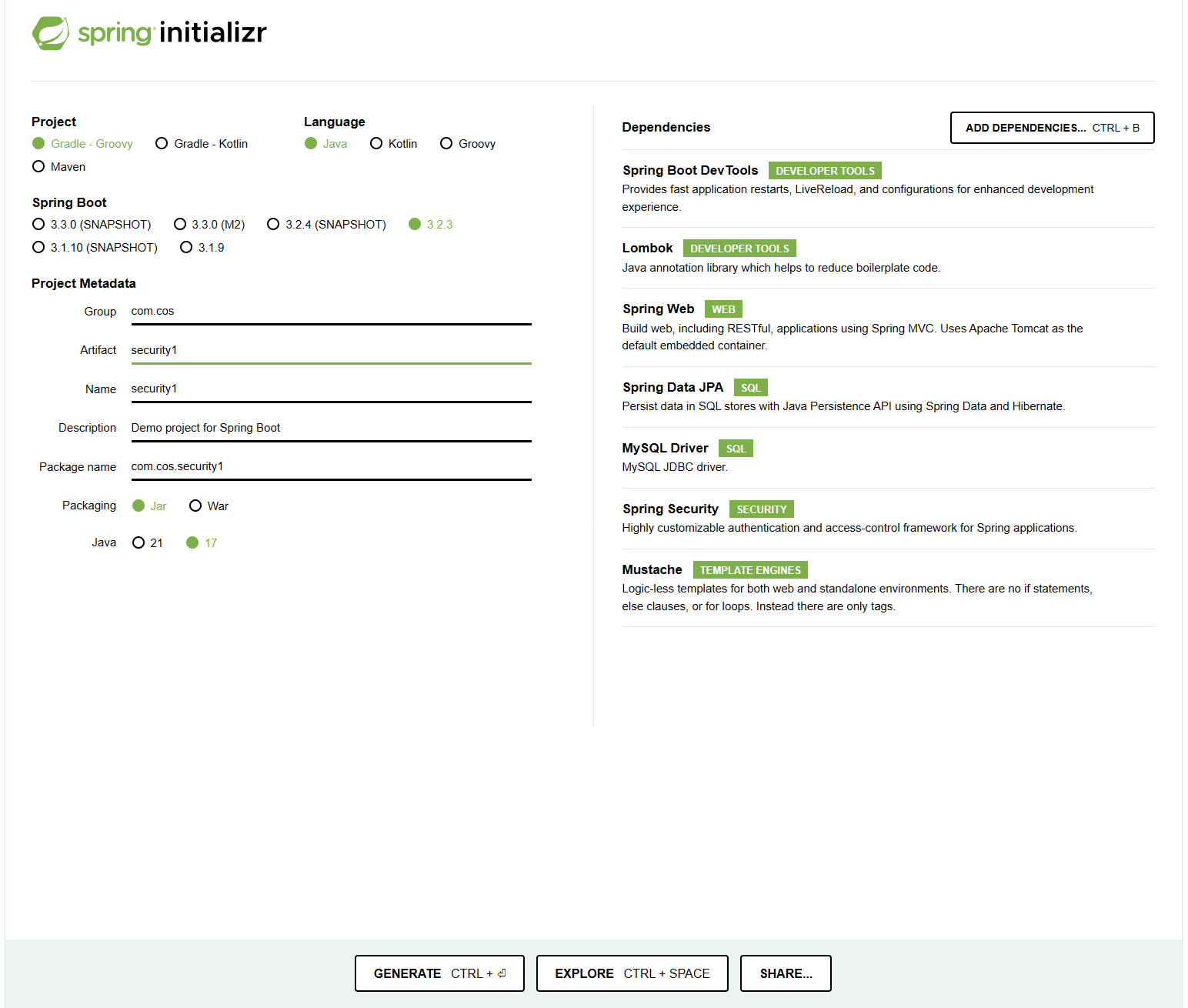Select Gradle - Kotlin project type
Screen dimensions: 1188x1008
coord(202,144)
